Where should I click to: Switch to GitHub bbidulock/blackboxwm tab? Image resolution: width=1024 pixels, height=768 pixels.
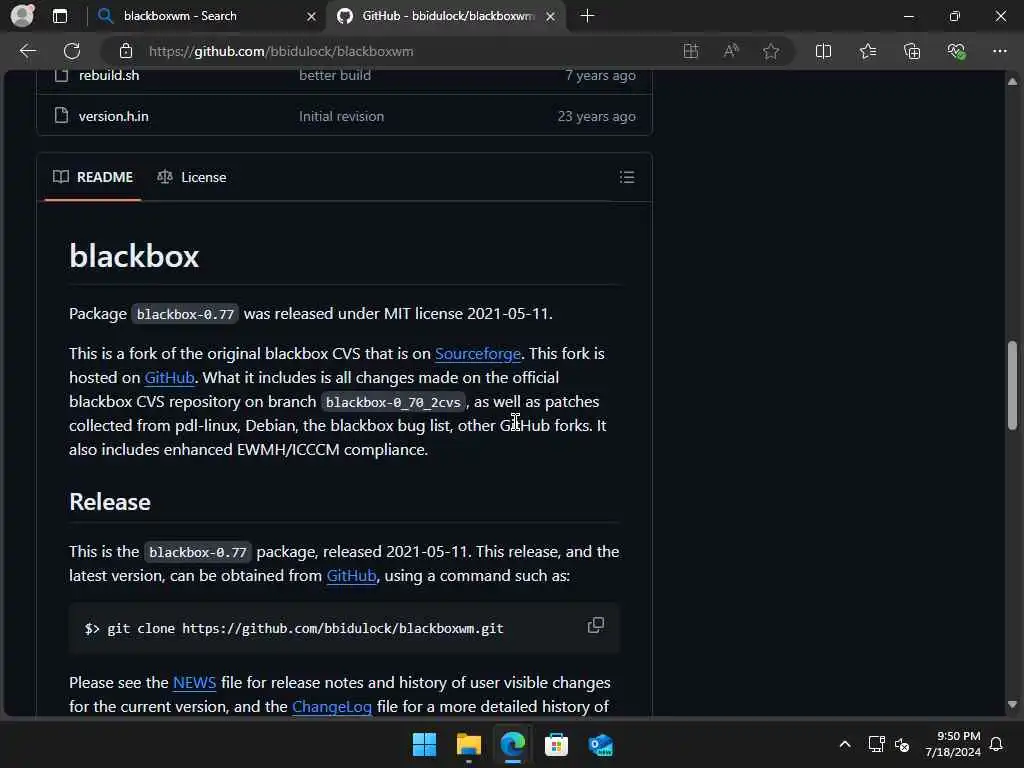447,16
